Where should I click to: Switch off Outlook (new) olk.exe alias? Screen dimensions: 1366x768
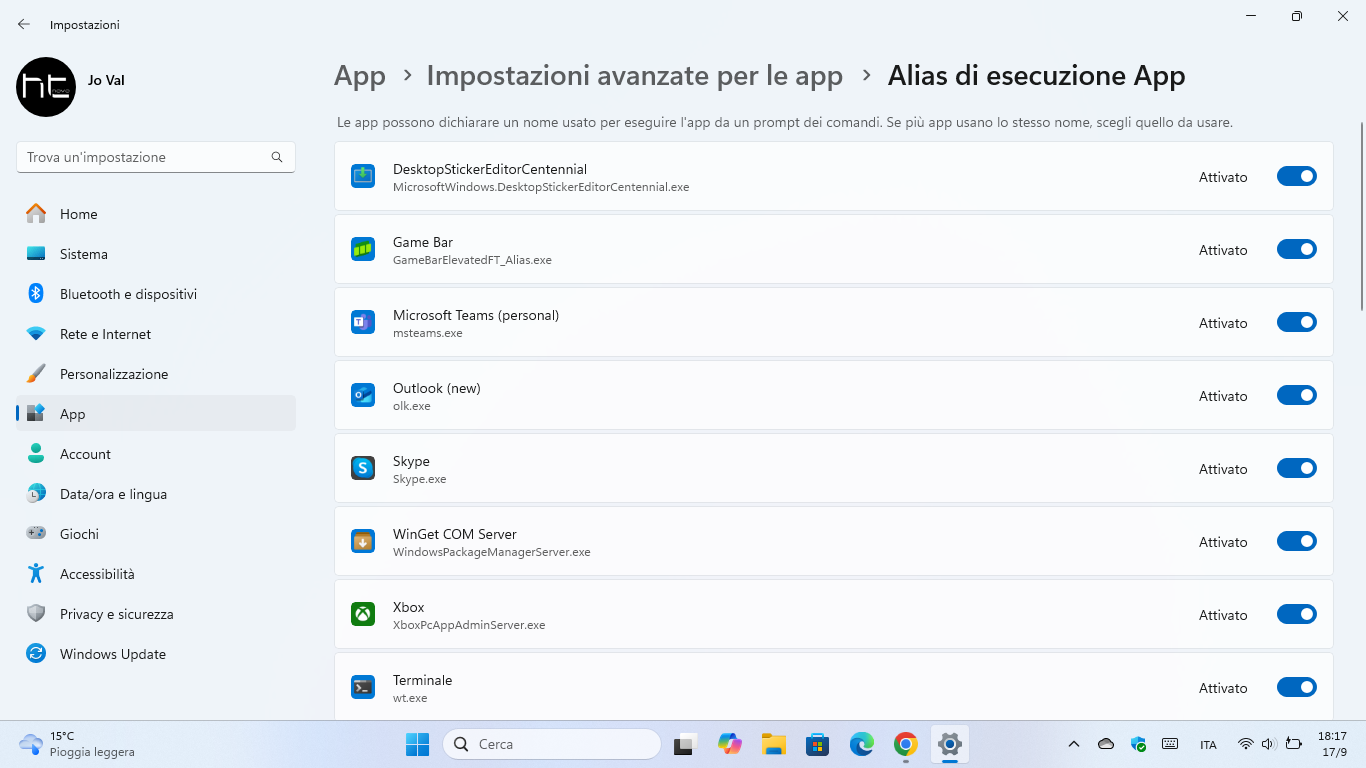click(x=1297, y=395)
